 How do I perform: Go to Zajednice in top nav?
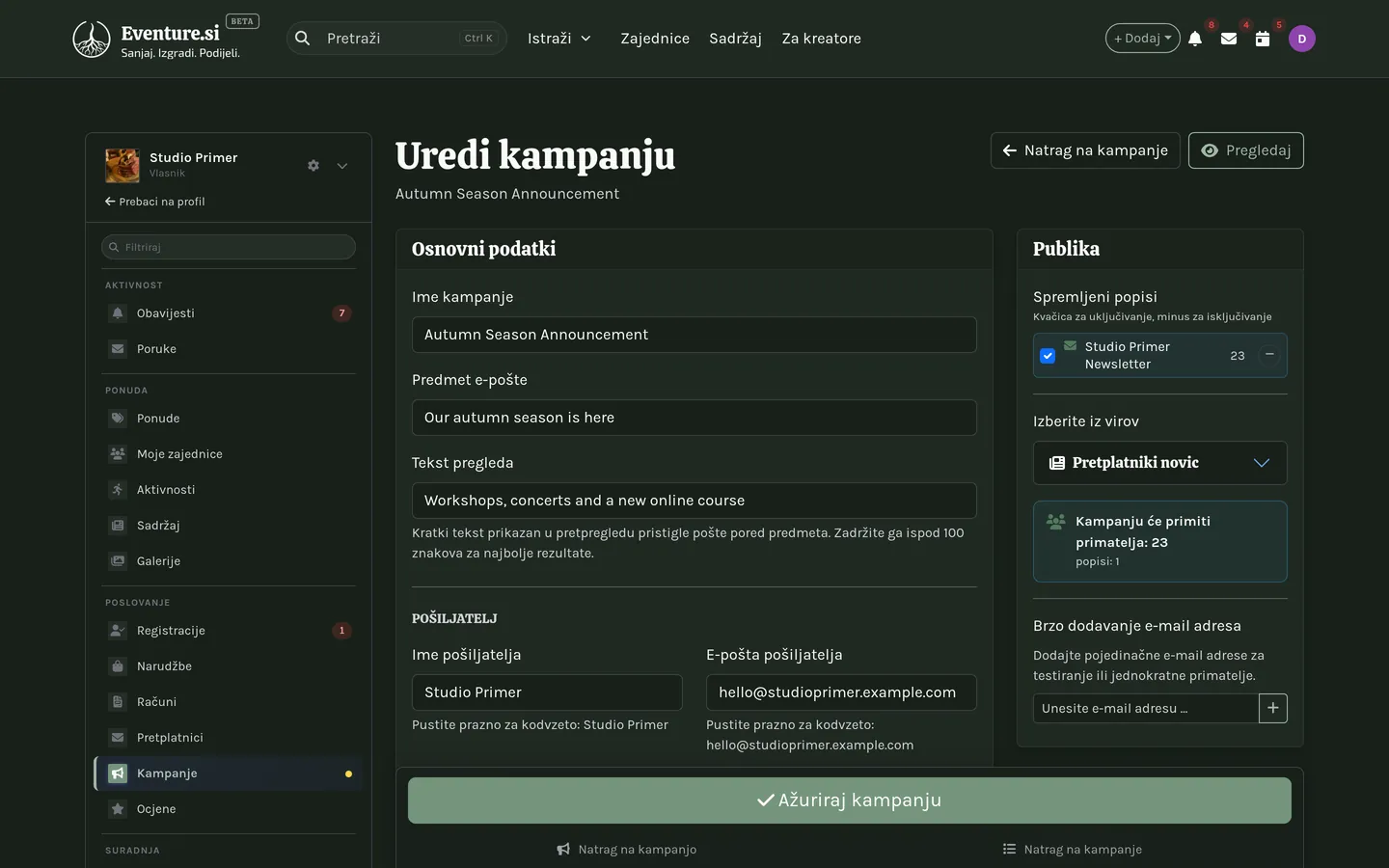(x=655, y=39)
